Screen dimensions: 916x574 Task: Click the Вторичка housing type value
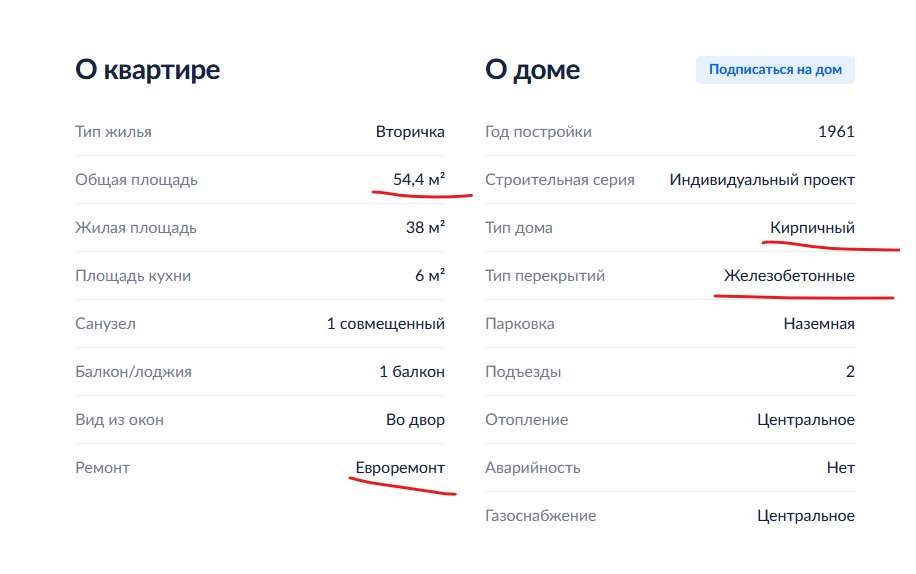pyautogui.click(x=410, y=132)
